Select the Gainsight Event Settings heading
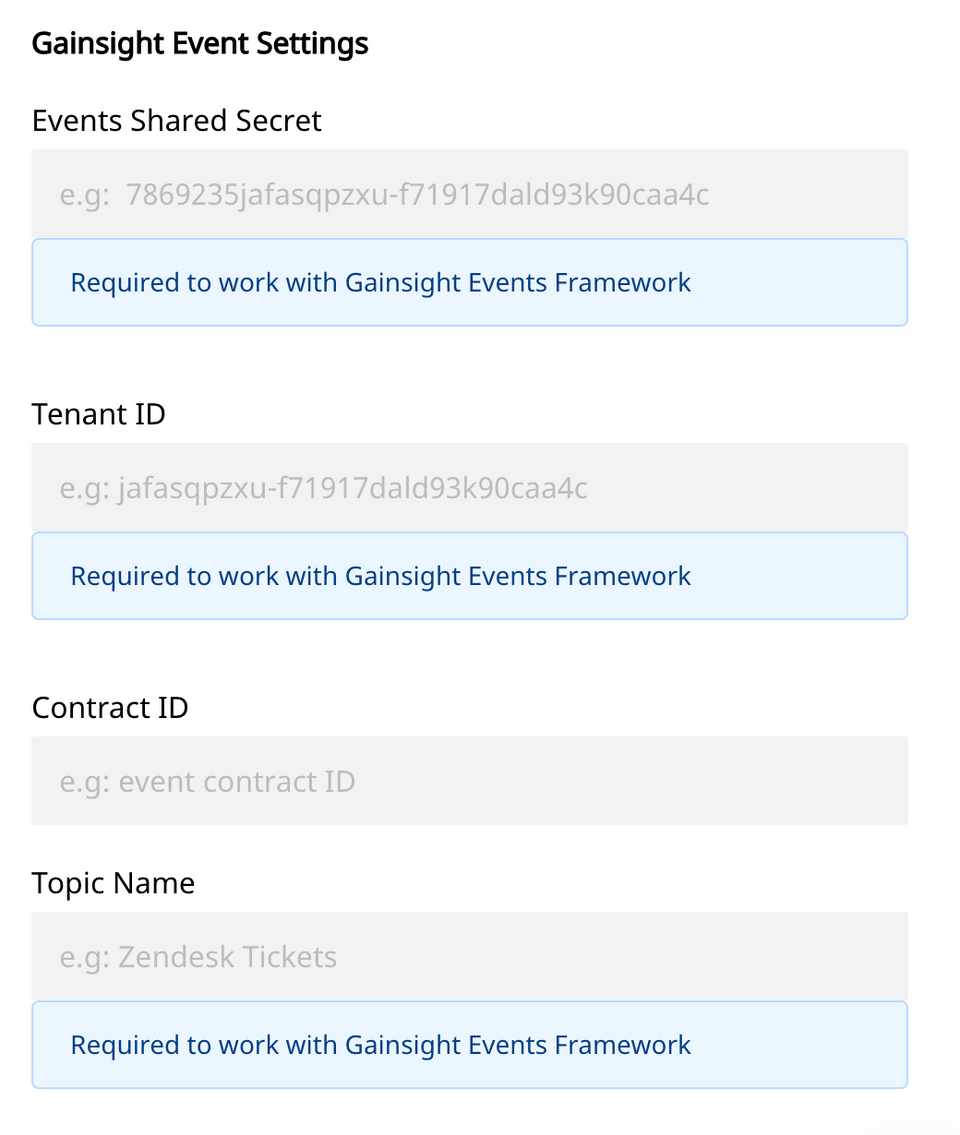Screen dimensions: 960x1135 click(200, 43)
